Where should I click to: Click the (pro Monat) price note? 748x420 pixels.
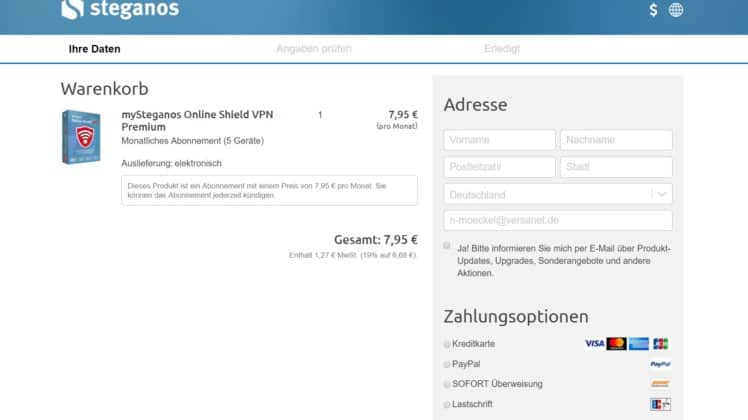click(397, 126)
